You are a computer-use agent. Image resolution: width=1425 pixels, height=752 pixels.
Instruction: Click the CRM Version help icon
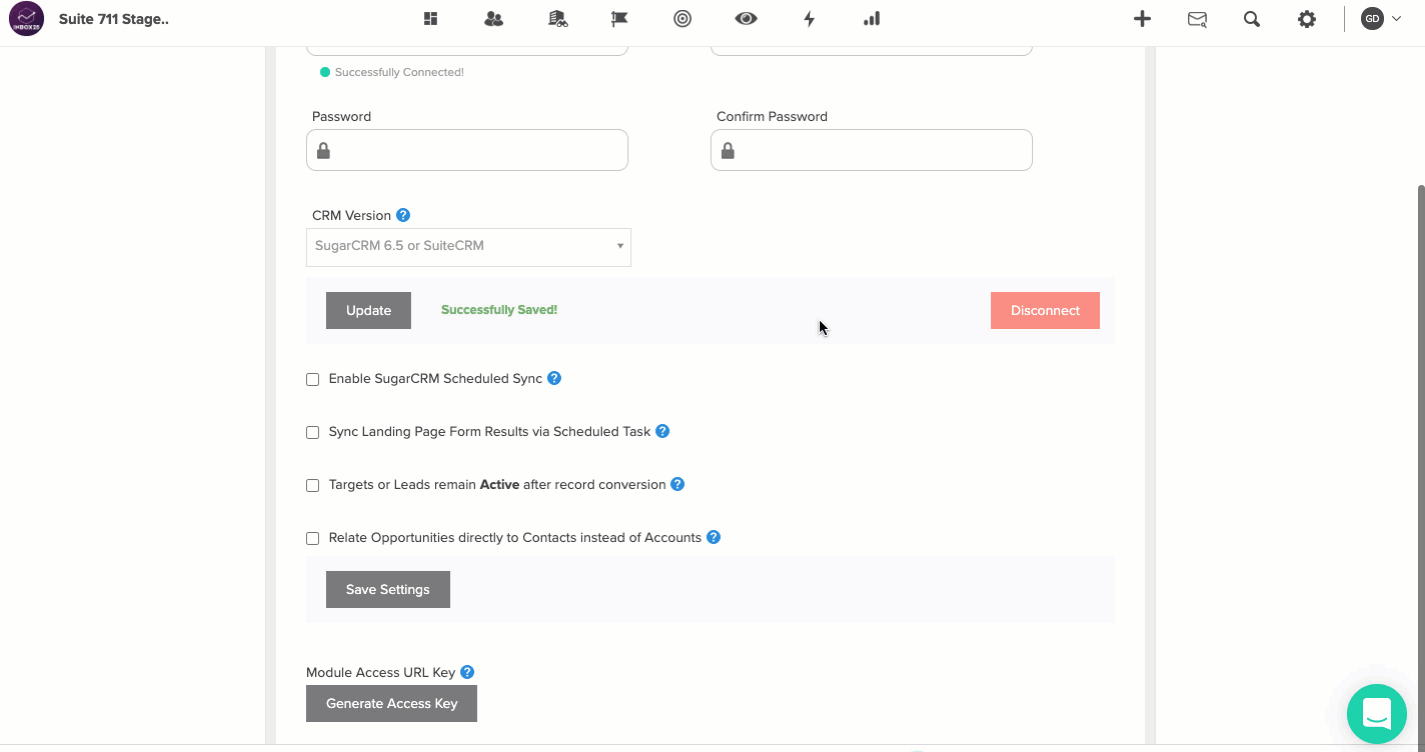coord(403,215)
